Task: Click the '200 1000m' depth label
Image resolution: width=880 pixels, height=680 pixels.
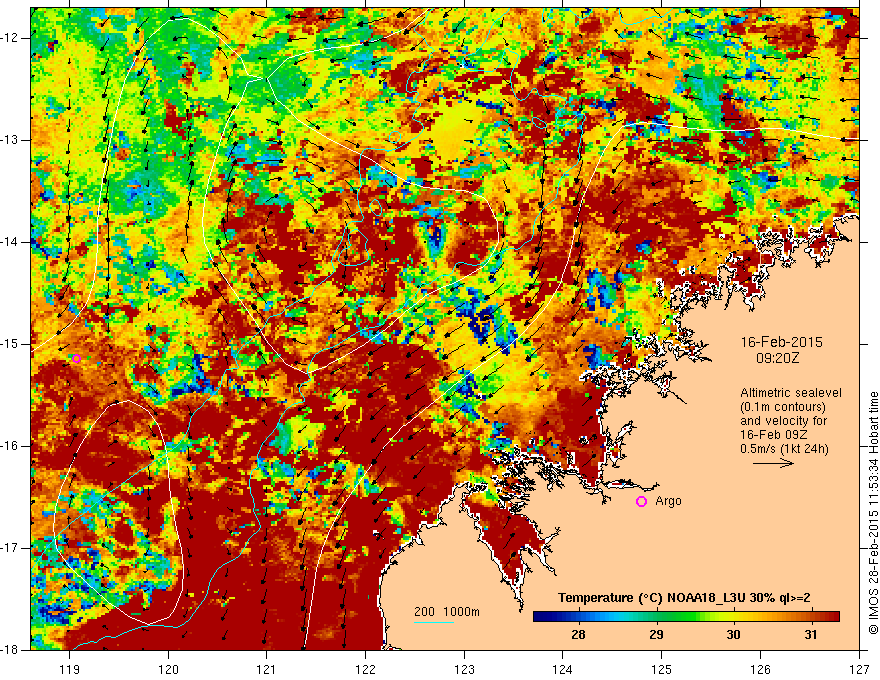Action: click(x=447, y=612)
